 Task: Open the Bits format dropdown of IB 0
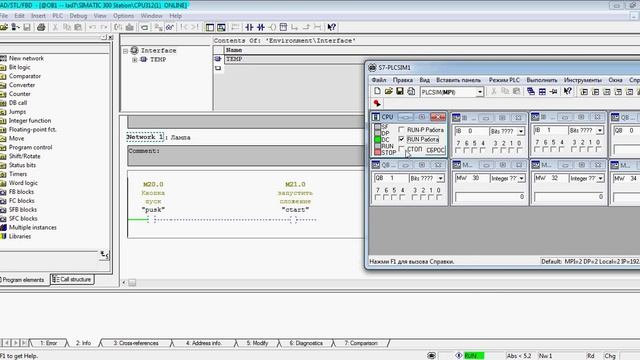(x=521, y=131)
